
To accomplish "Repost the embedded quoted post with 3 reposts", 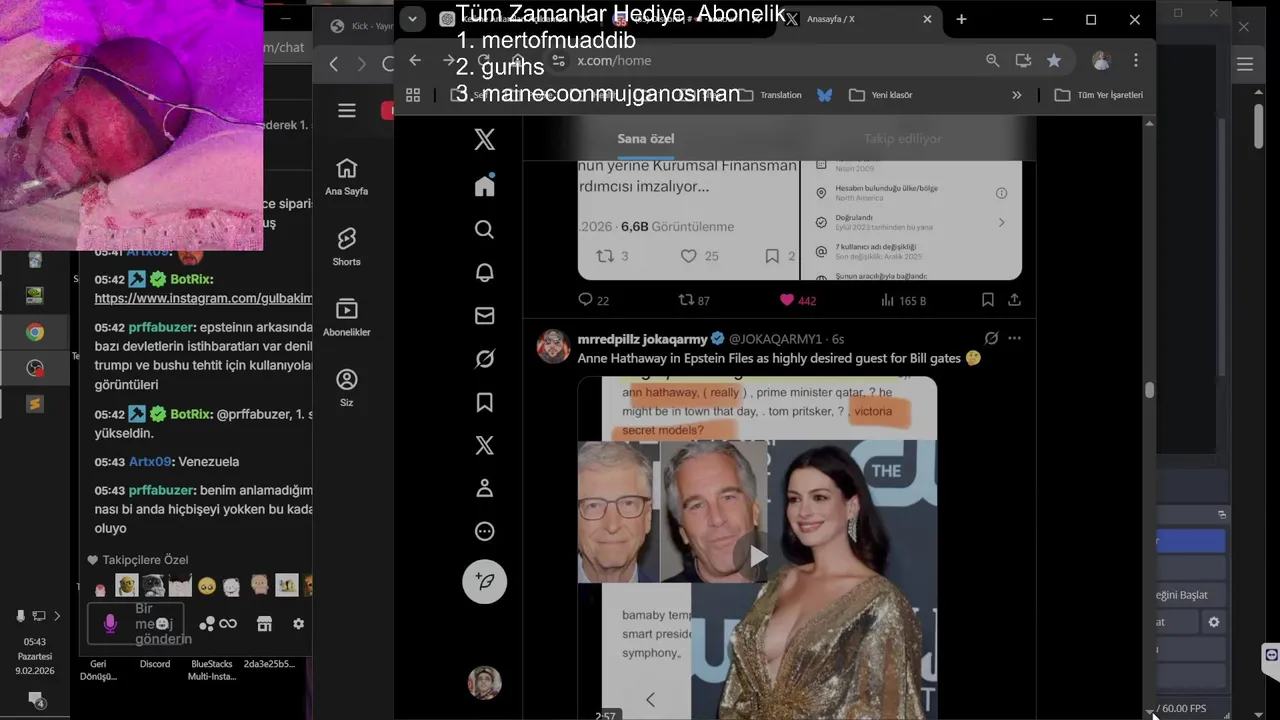I will pos(611,256).
